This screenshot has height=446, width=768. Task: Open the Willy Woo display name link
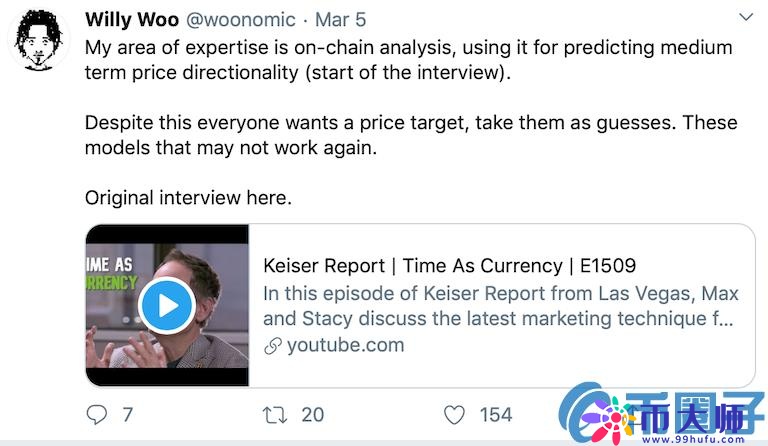click(132, 20)
